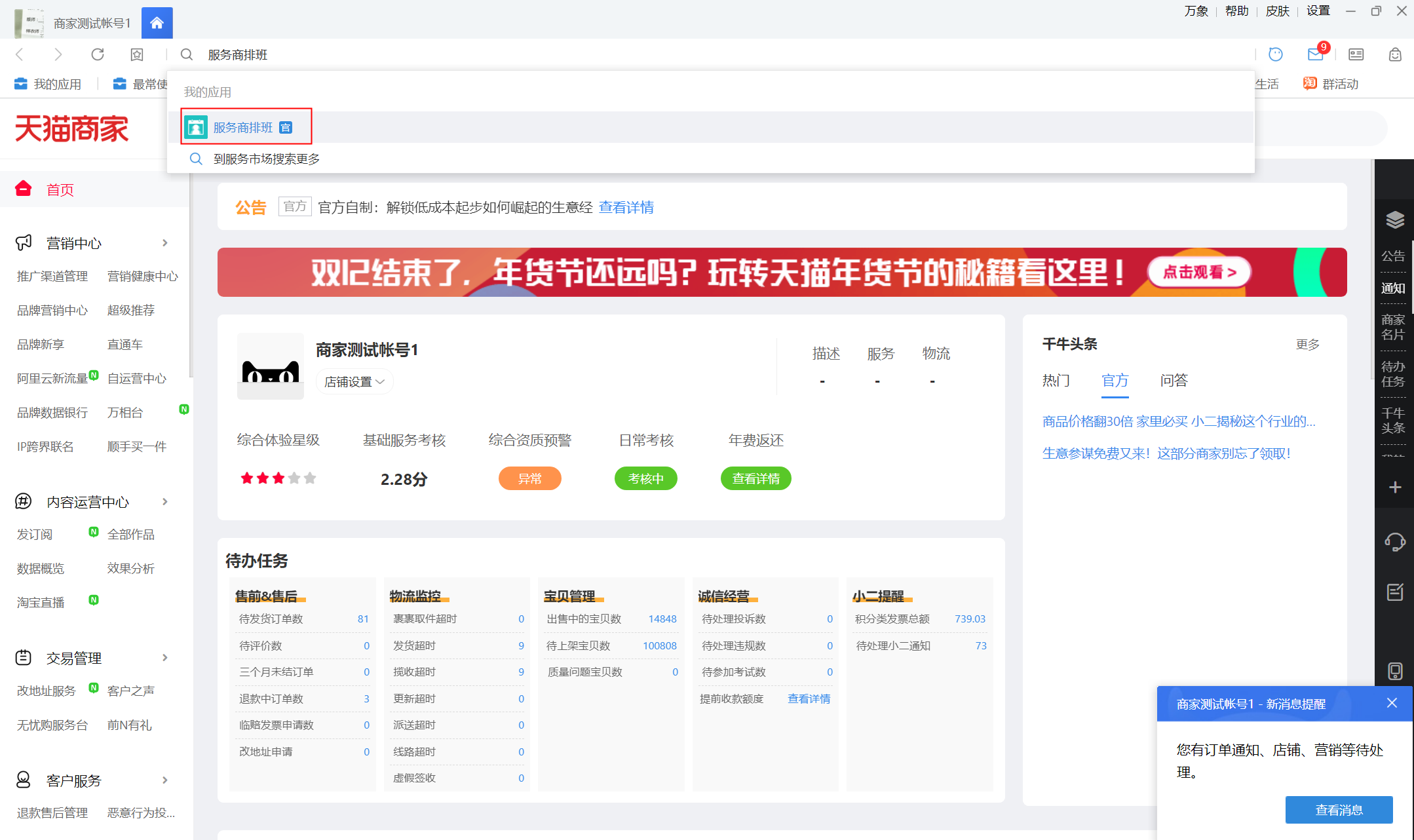Open 提前收款额度 查看详情 link
The width and height of the screenshot is (1414, 840).
click(x=809, y=698)
